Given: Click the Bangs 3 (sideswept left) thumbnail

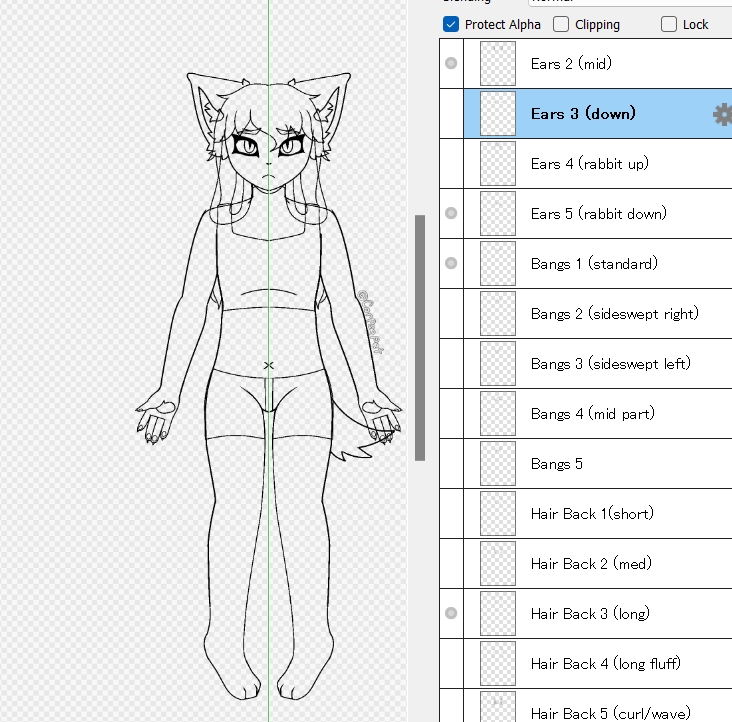Looking at the screenshot, I should [498, 363].
